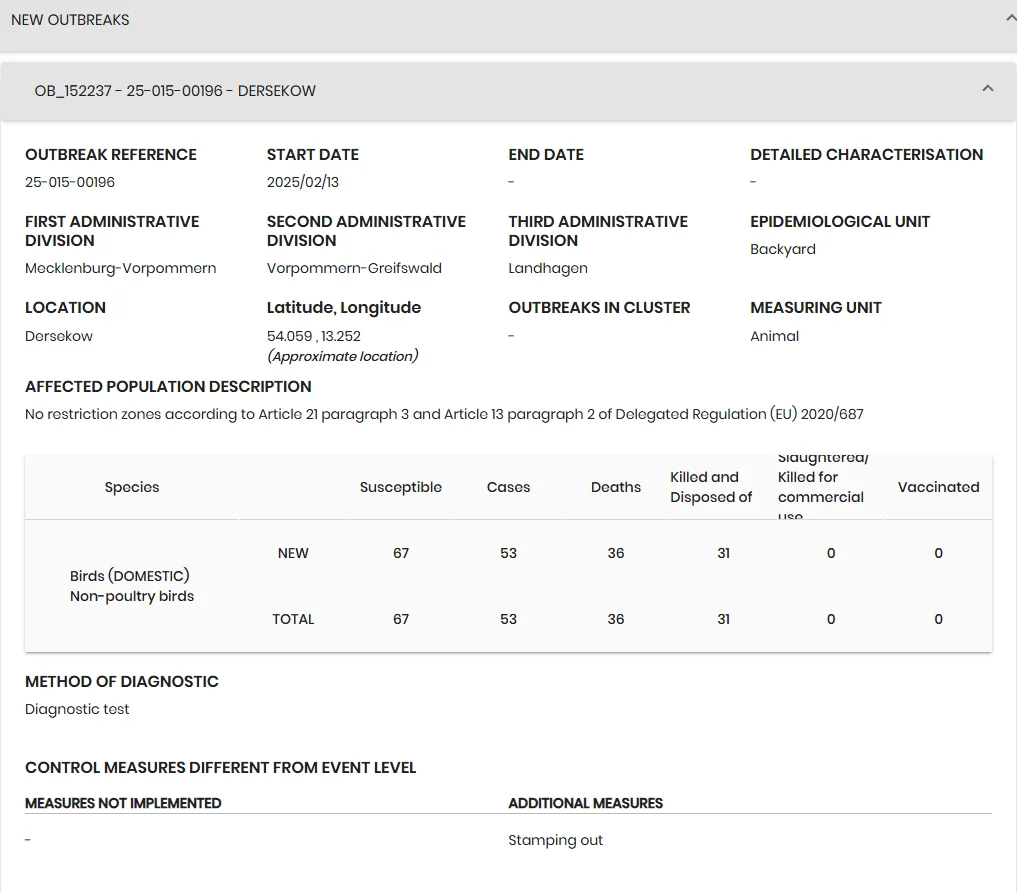
Task: Select outbreak reference value 25-015-00196
Action: (x=70, y=182)
